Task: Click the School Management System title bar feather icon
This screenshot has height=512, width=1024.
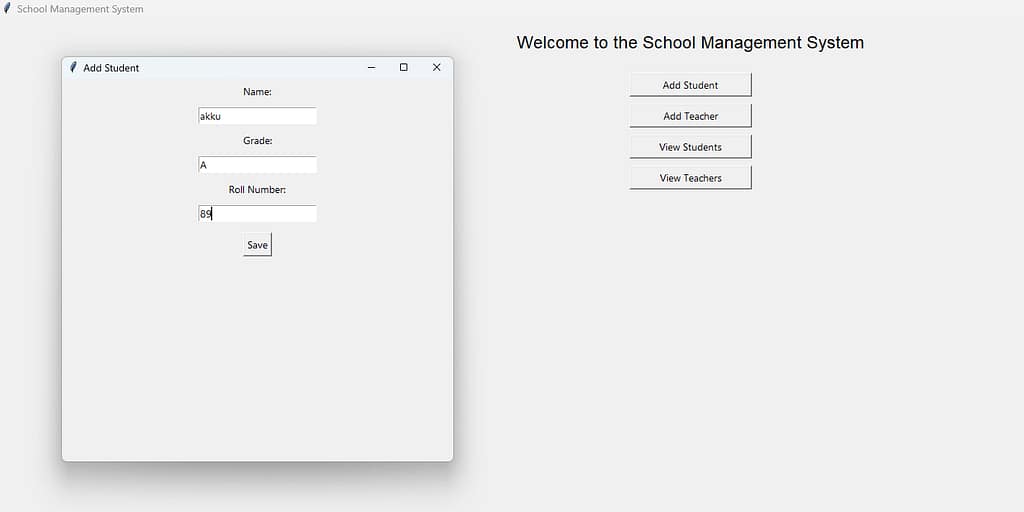Action: [x=7, y=9]
